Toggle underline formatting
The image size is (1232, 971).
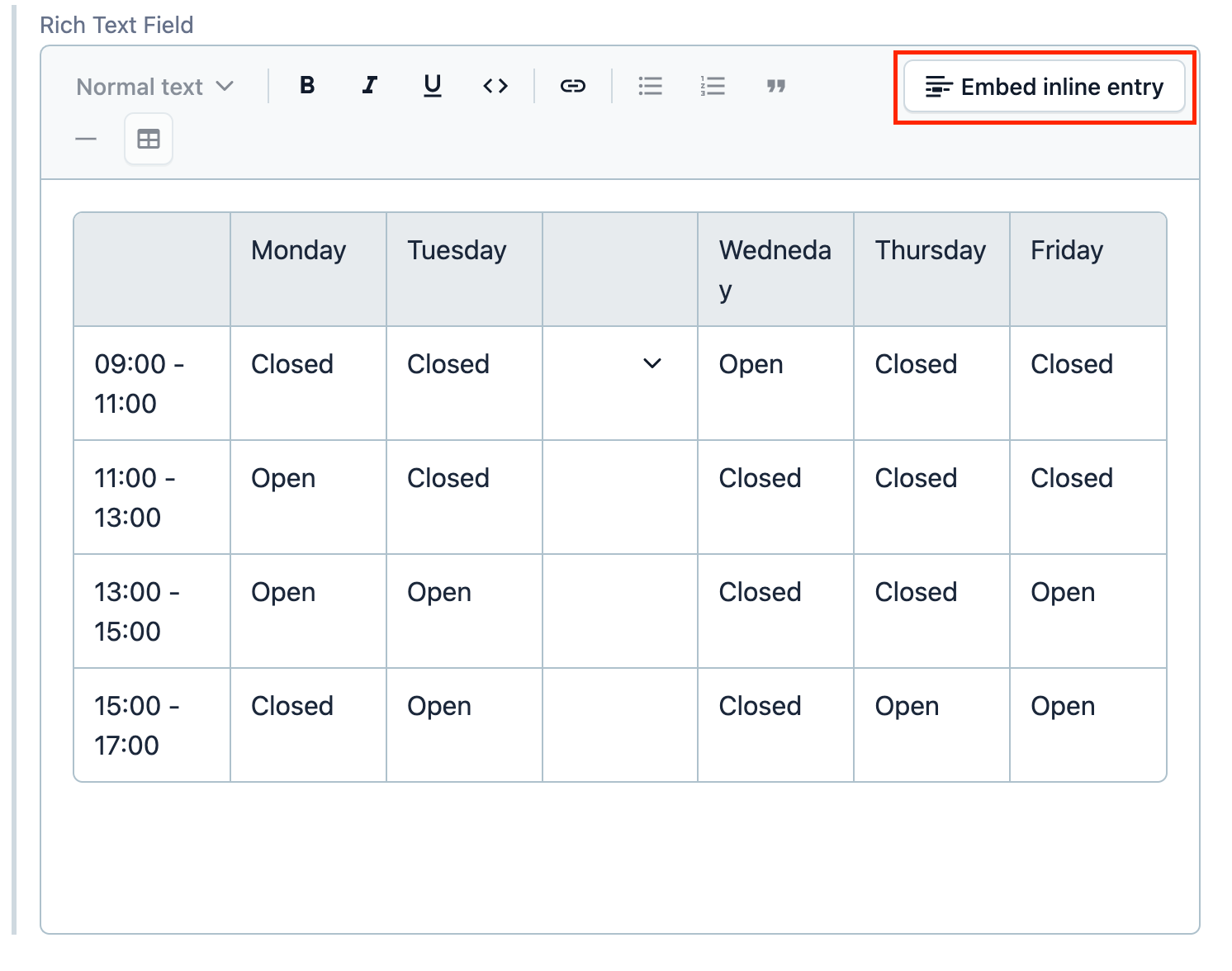tap(432, 85)
